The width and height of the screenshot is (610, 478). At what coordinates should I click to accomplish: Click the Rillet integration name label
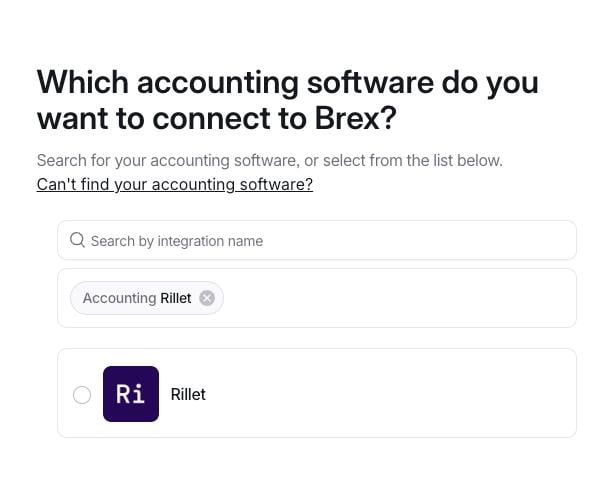[x=188, y=395]
